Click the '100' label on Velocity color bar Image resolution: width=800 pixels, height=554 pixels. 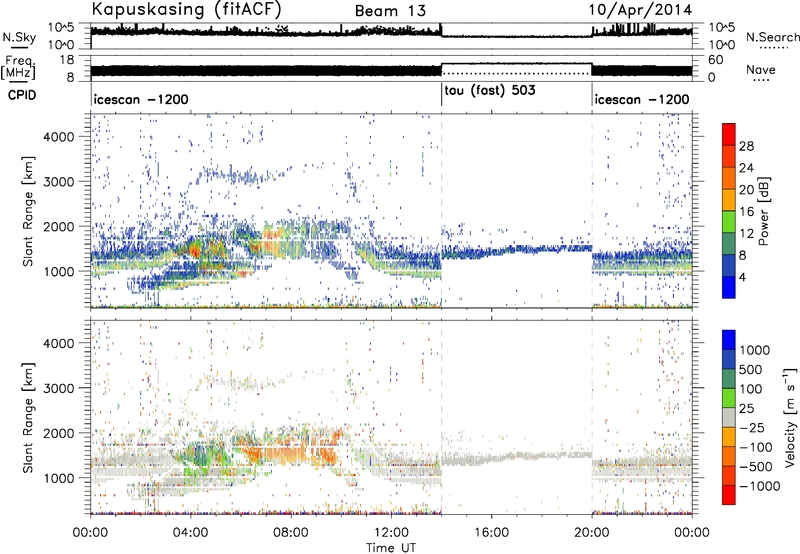(x=751, y=389)
